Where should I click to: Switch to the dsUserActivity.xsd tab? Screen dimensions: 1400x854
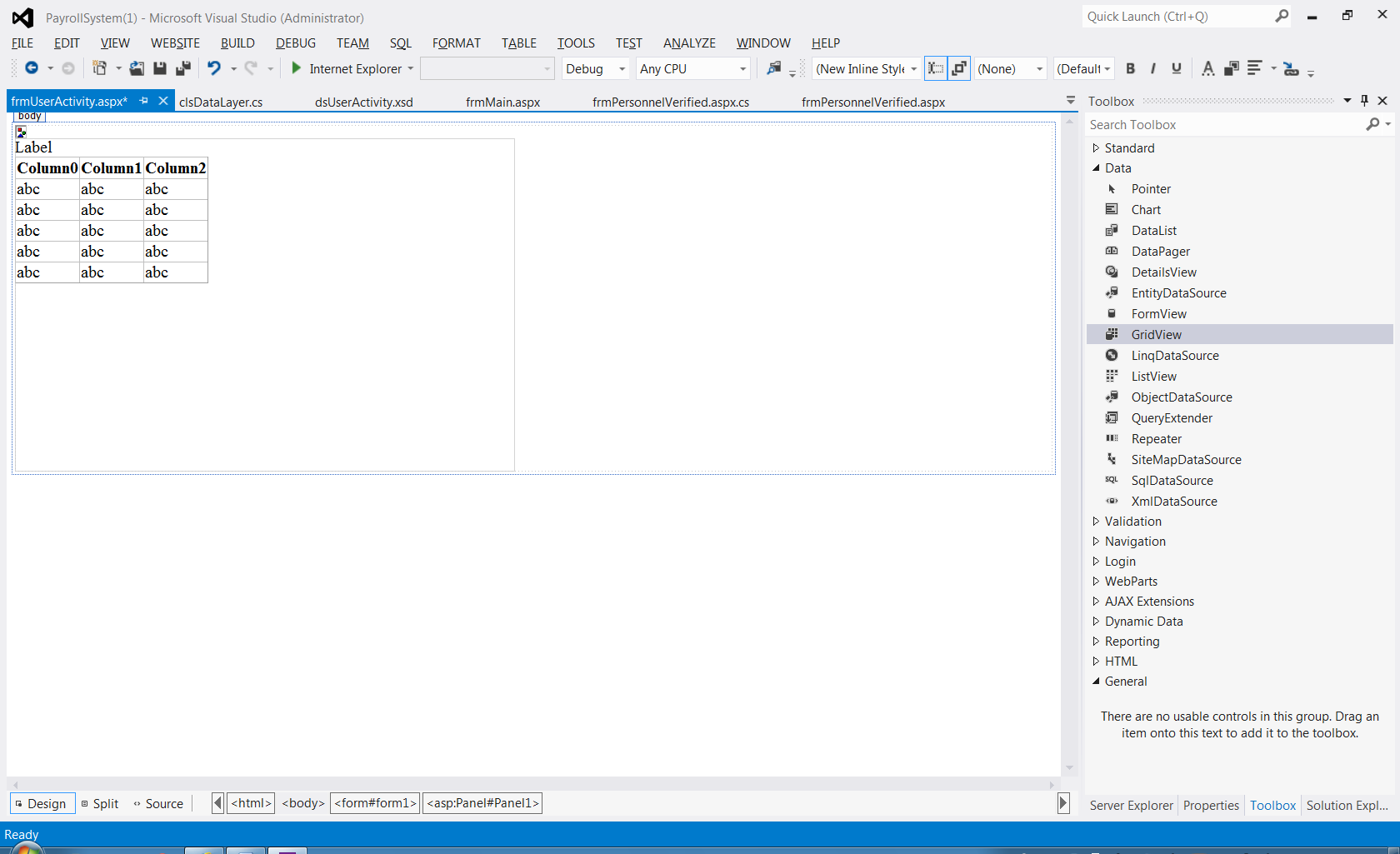364,102
